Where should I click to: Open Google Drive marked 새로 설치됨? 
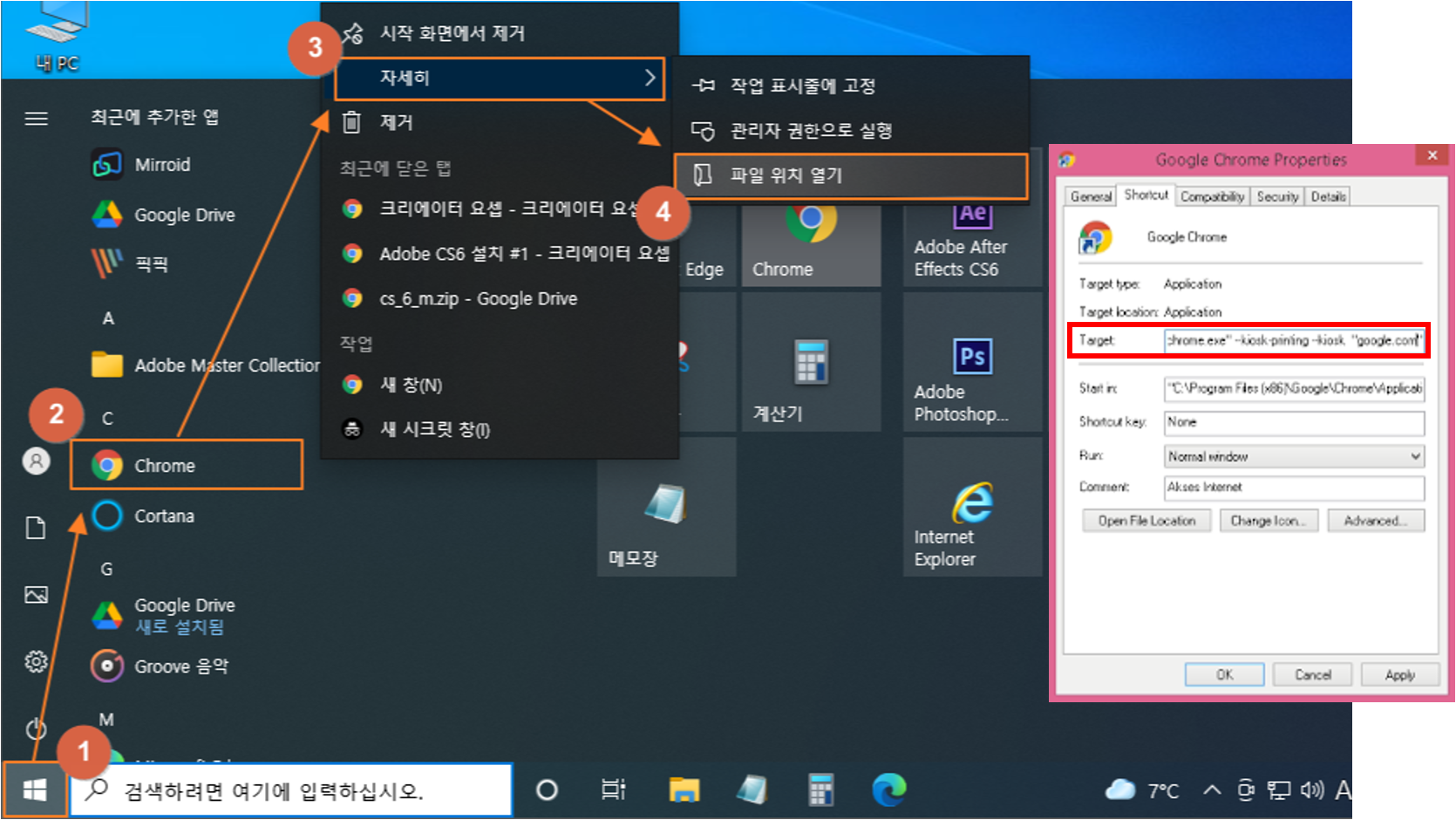coord(163,615)
